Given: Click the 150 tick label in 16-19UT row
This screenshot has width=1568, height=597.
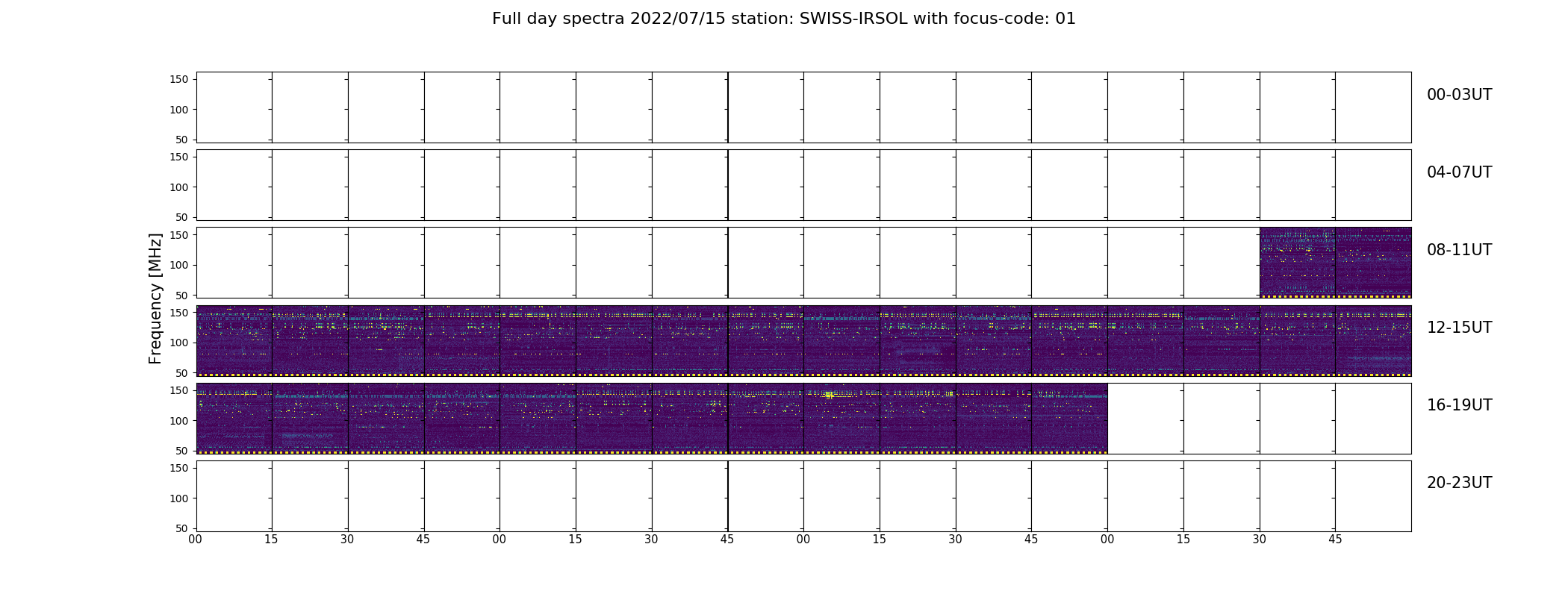Looking at the screenshot, I should point(178,390).
